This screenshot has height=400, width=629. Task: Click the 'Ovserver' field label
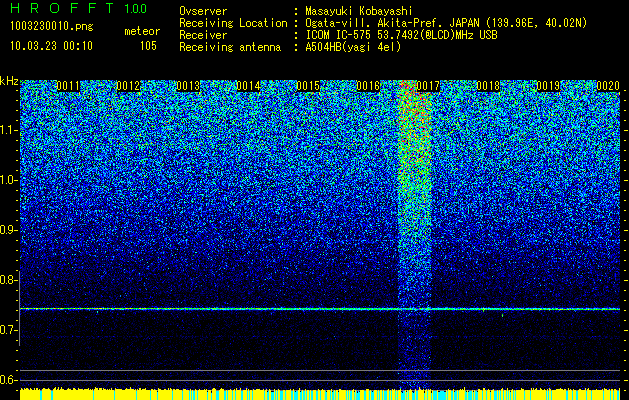203,11
